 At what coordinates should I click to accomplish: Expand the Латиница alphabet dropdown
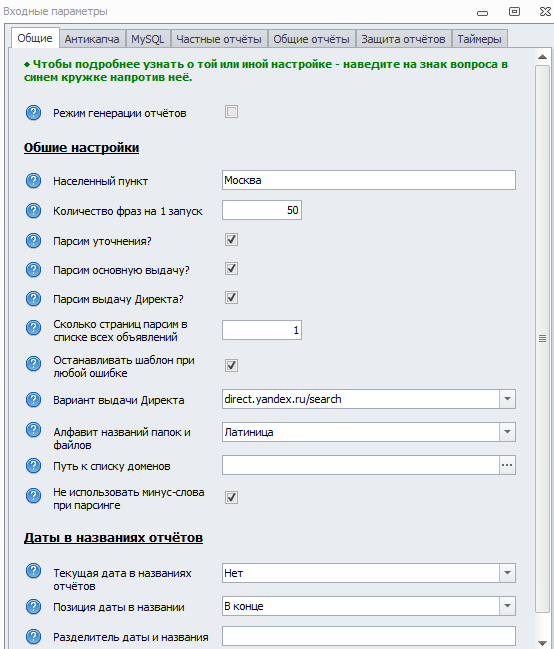tap(507, 432)
